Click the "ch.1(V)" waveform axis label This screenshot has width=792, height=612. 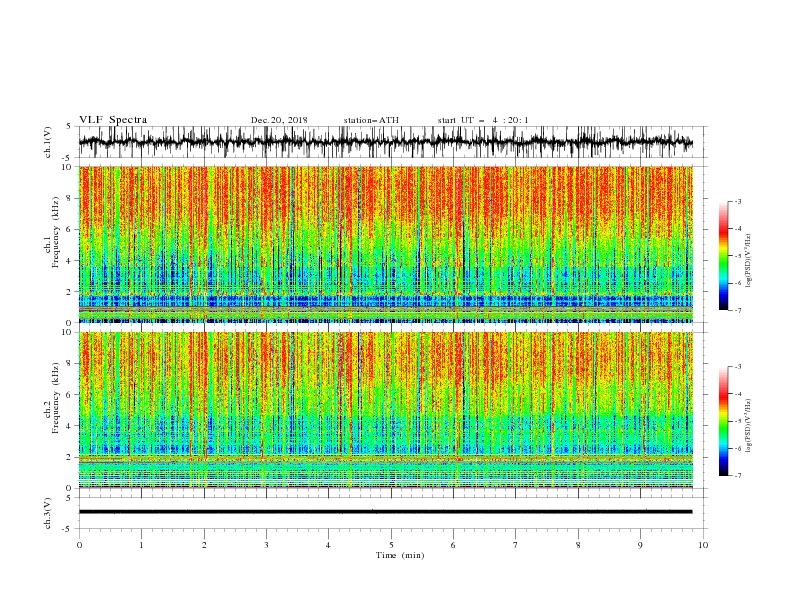tap(48, 142)
